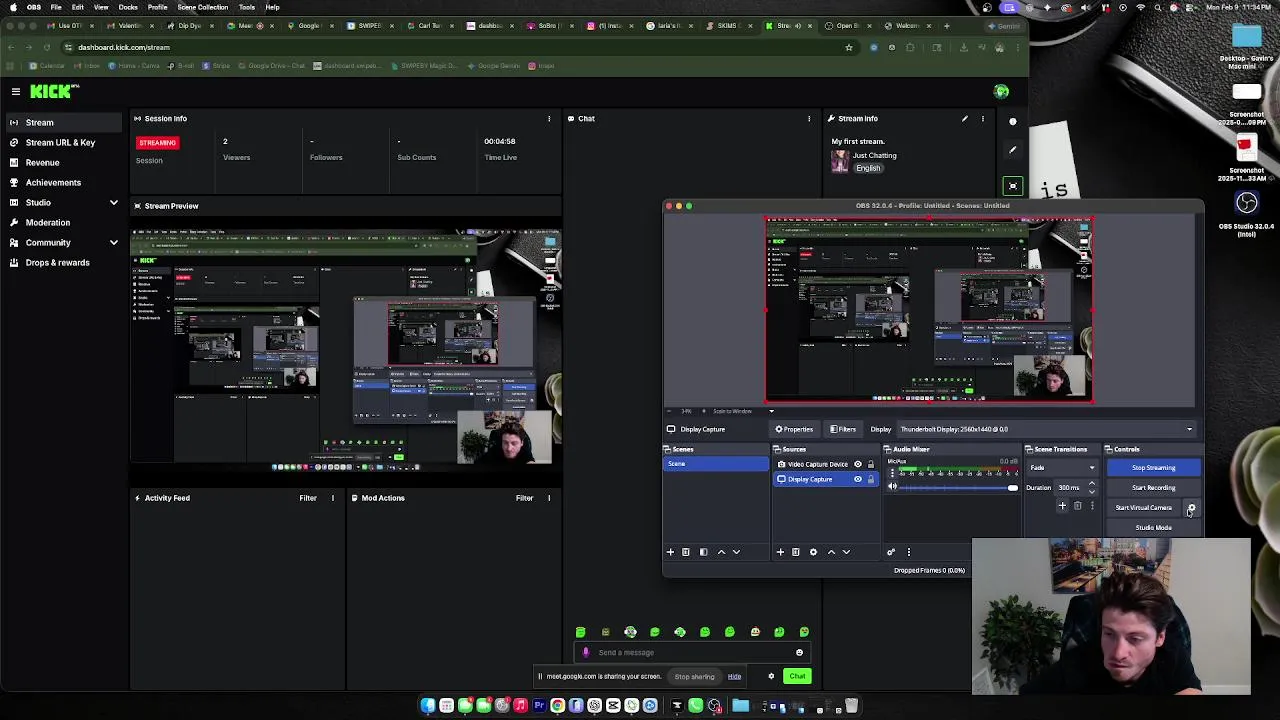
Task: Move the scene up in list
Action: (721, 552)
